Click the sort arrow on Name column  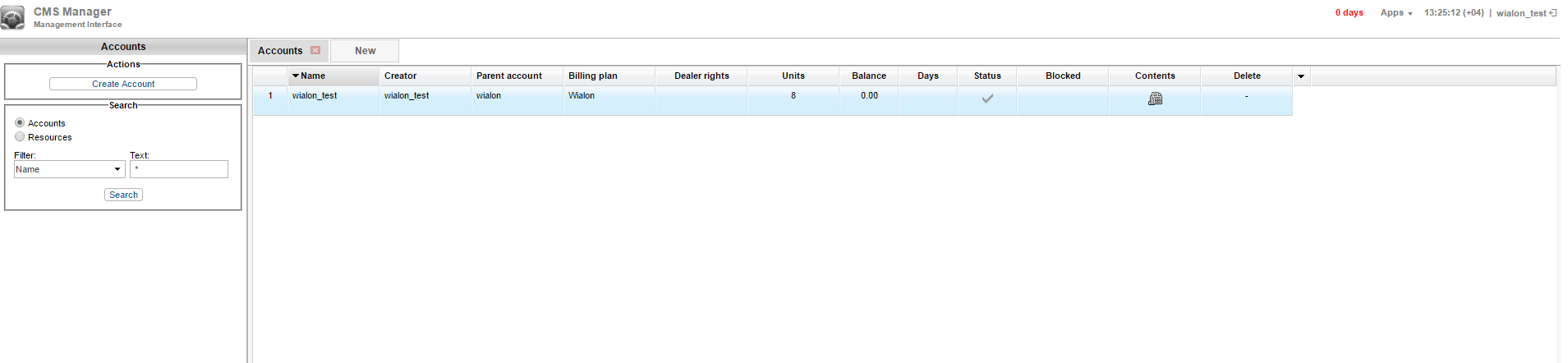(296, 76)
